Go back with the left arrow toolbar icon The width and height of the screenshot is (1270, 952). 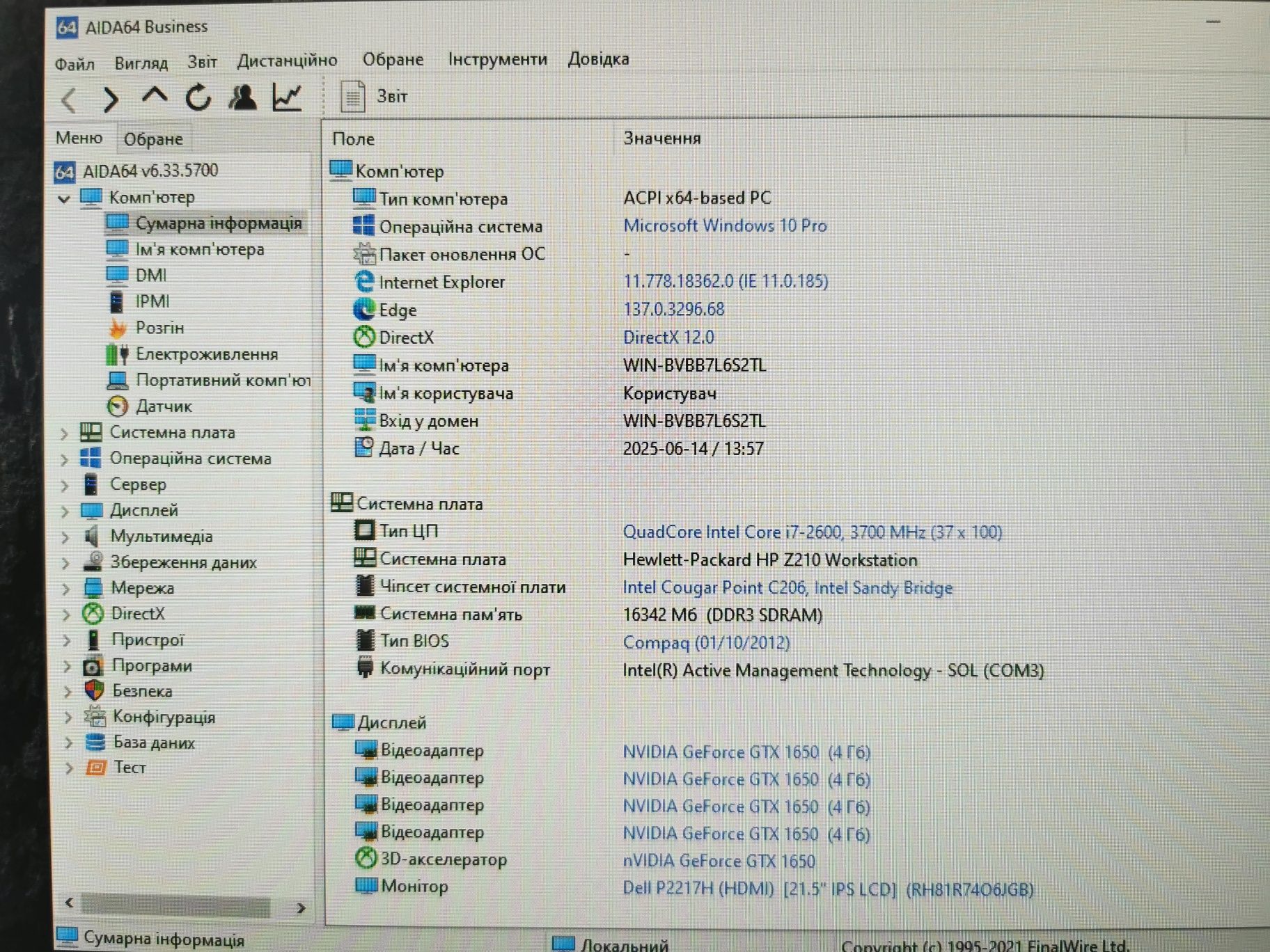[x=69, y=100]
